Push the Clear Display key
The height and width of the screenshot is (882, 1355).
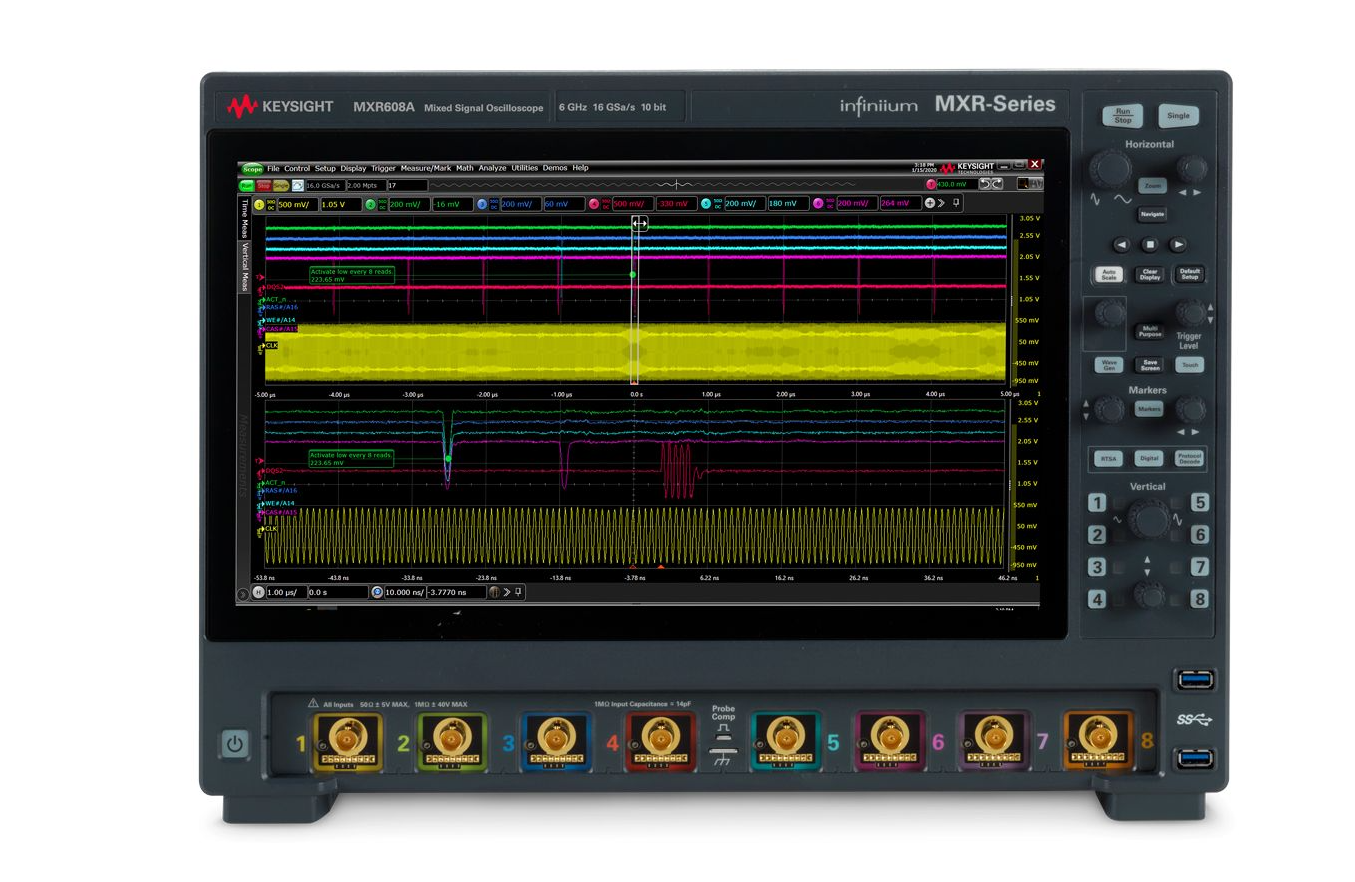click(1150, 273)
